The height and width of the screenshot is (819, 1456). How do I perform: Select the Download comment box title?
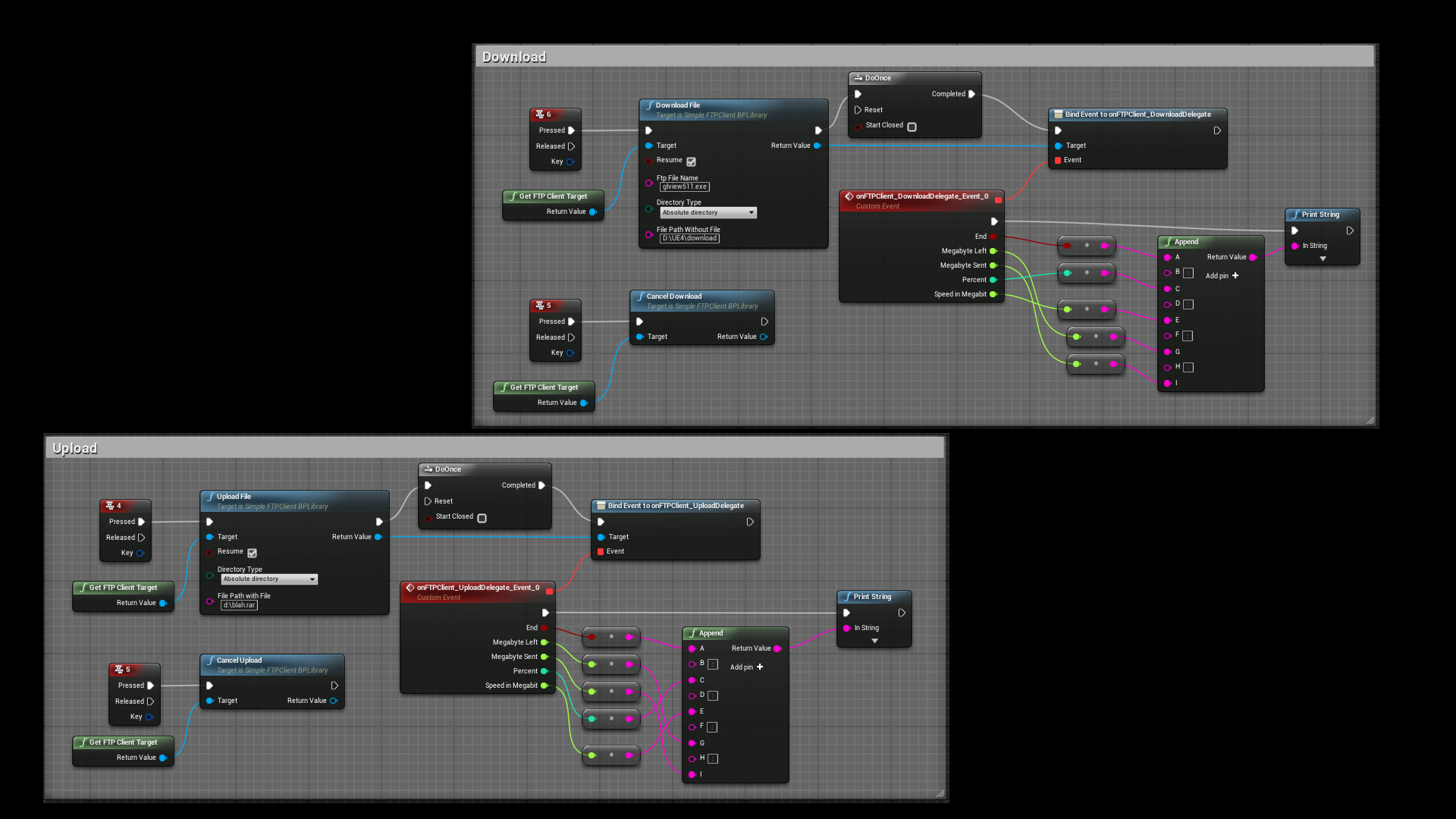click(514, 57)
